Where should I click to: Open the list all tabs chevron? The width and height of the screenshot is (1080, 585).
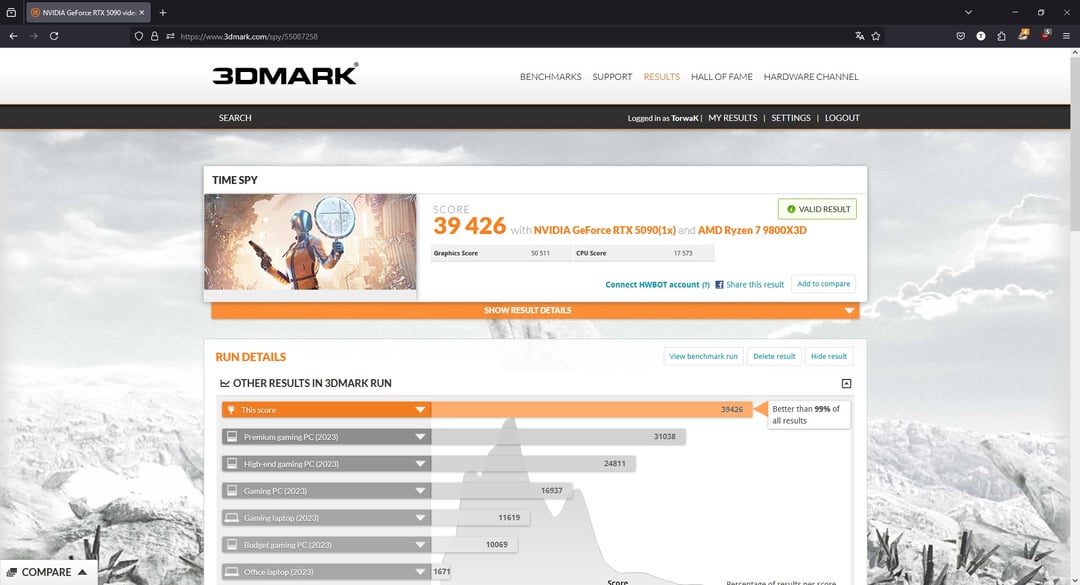(x=968, y=12)
